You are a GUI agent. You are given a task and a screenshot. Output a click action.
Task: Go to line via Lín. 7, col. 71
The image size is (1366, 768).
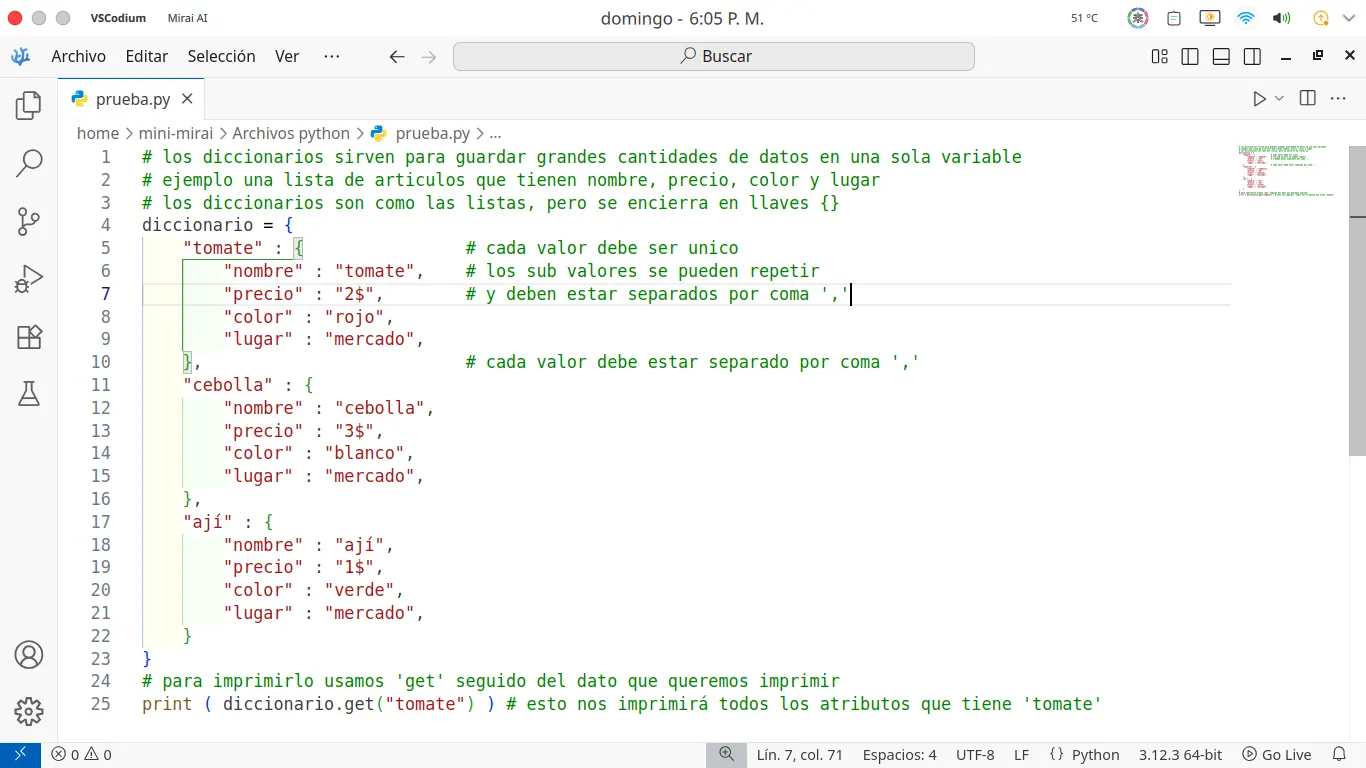800,755
